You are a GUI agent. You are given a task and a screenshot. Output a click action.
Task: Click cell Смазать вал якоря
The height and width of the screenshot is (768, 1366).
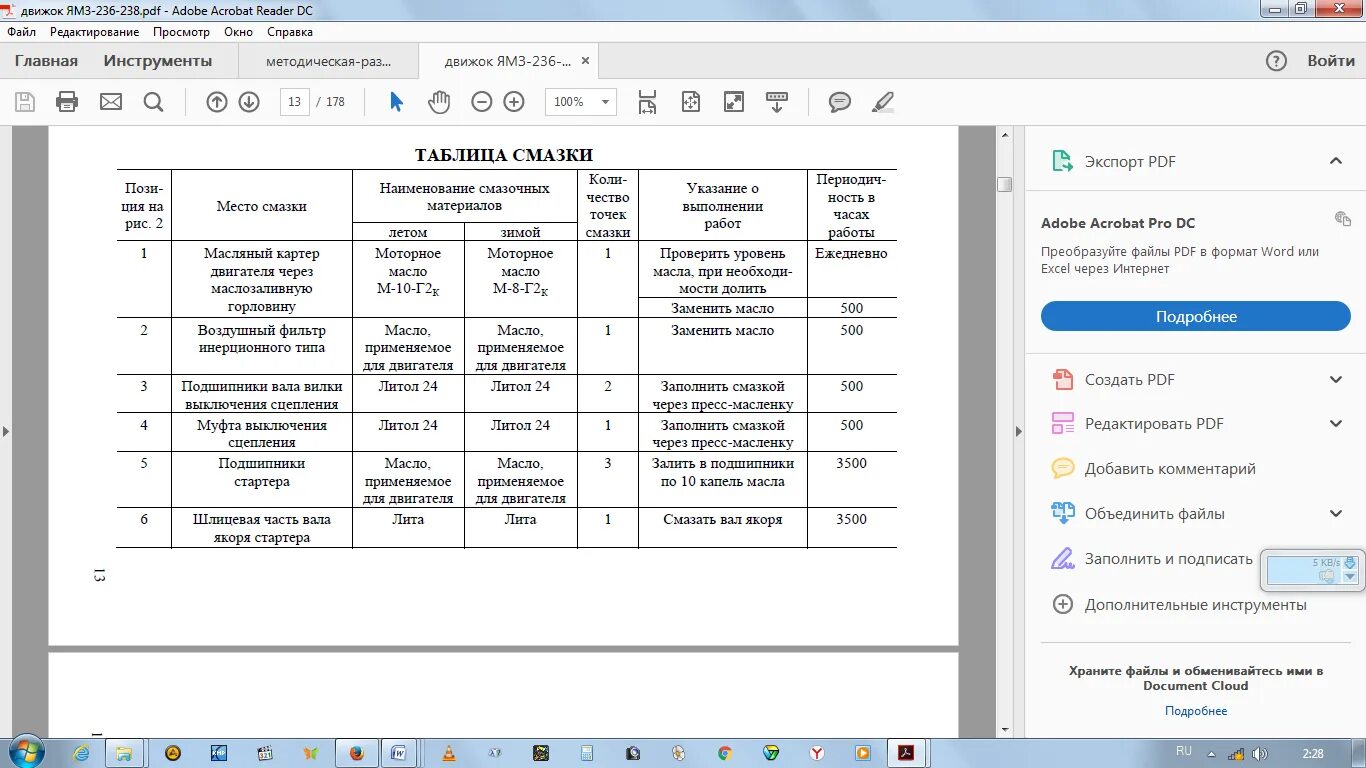point(723,519)
